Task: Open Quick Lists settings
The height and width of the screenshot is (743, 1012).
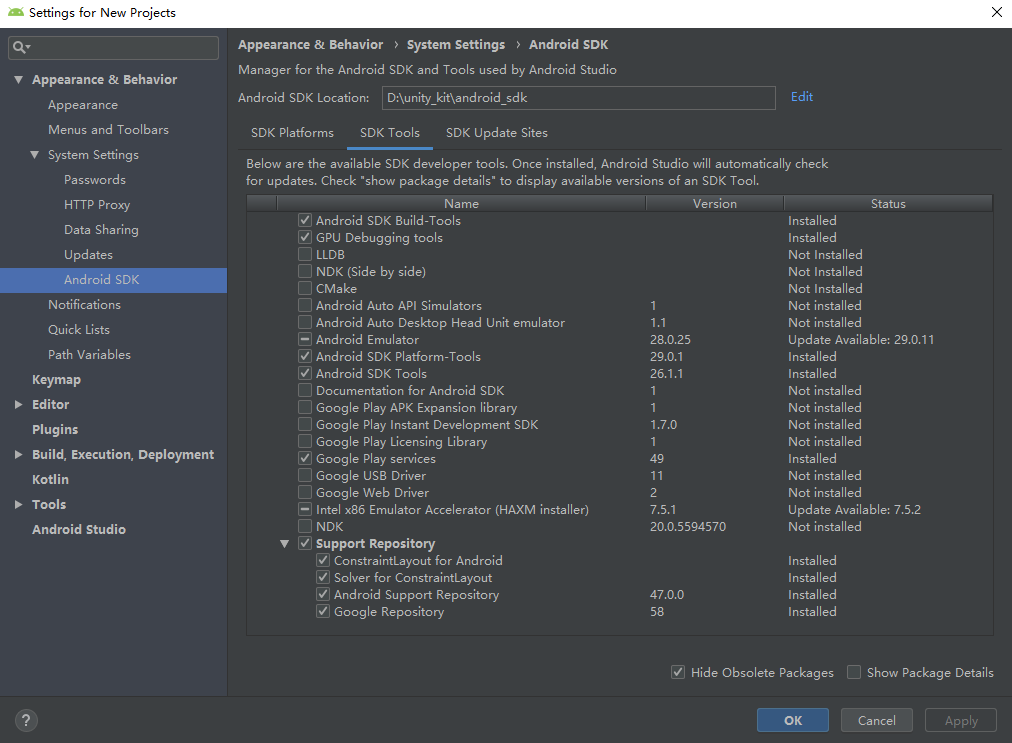Action: point(79,330)
